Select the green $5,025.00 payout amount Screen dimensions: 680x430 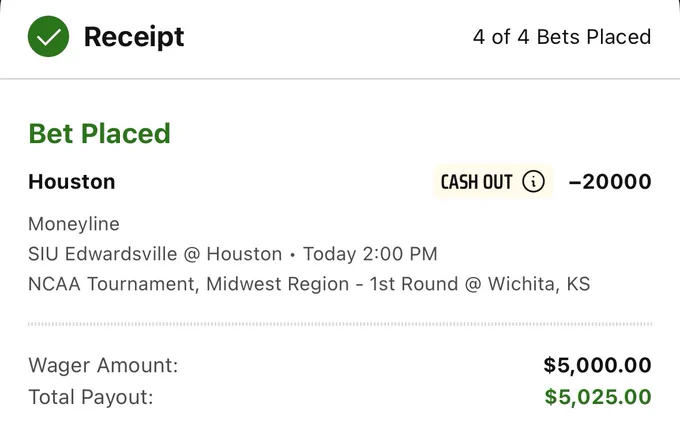pos(598,397)
